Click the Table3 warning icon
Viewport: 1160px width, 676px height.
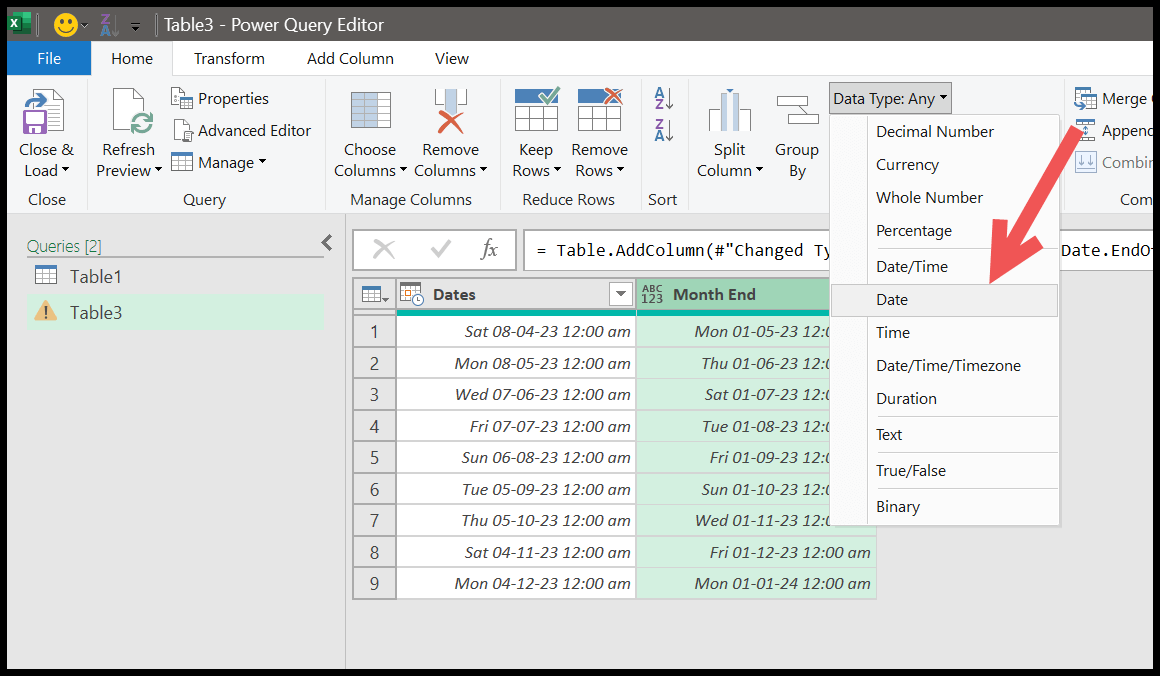46,311
